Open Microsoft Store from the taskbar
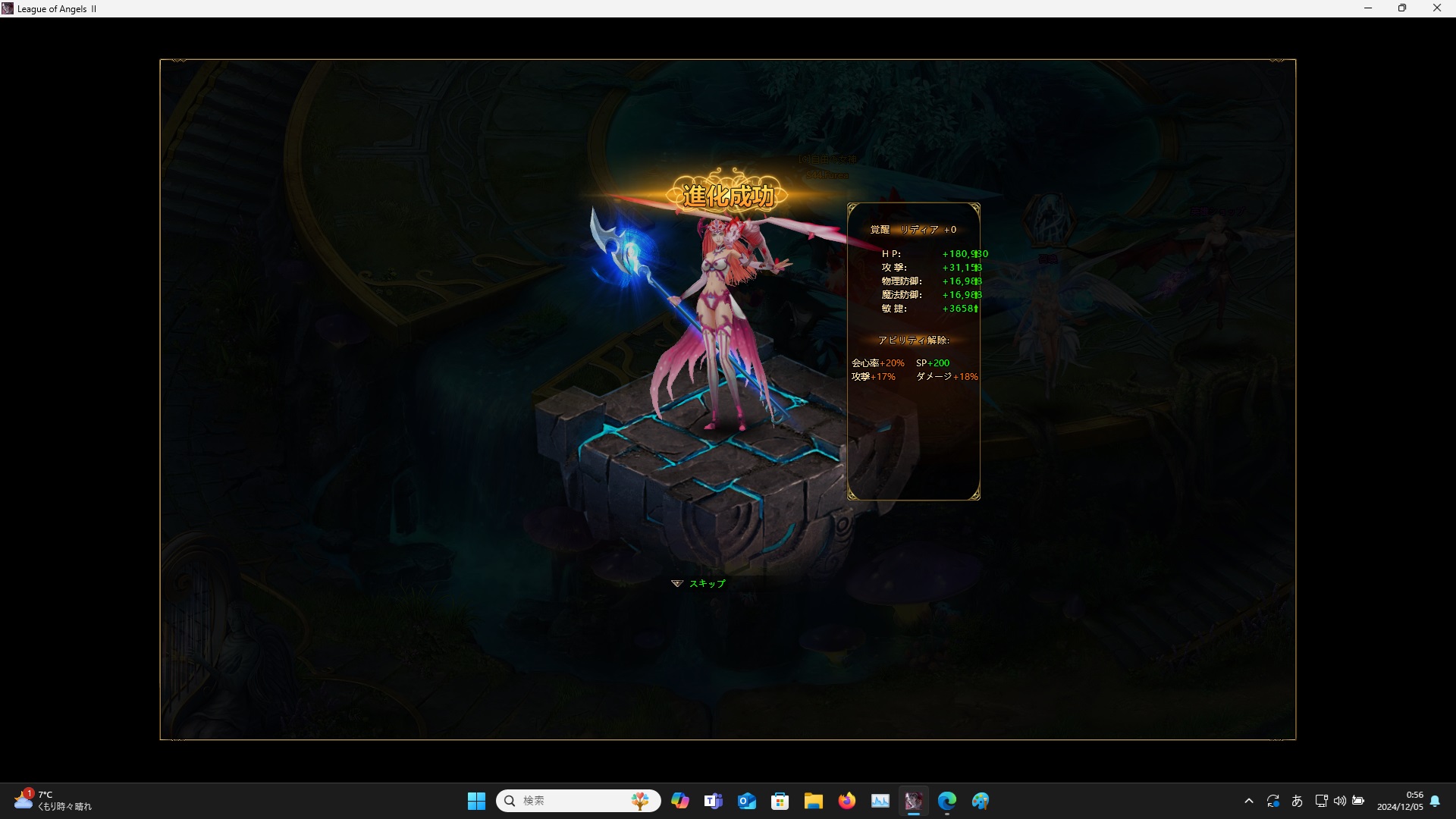Image resolution: width=1456 pixels, height=819 pixels. pos(780,801)
